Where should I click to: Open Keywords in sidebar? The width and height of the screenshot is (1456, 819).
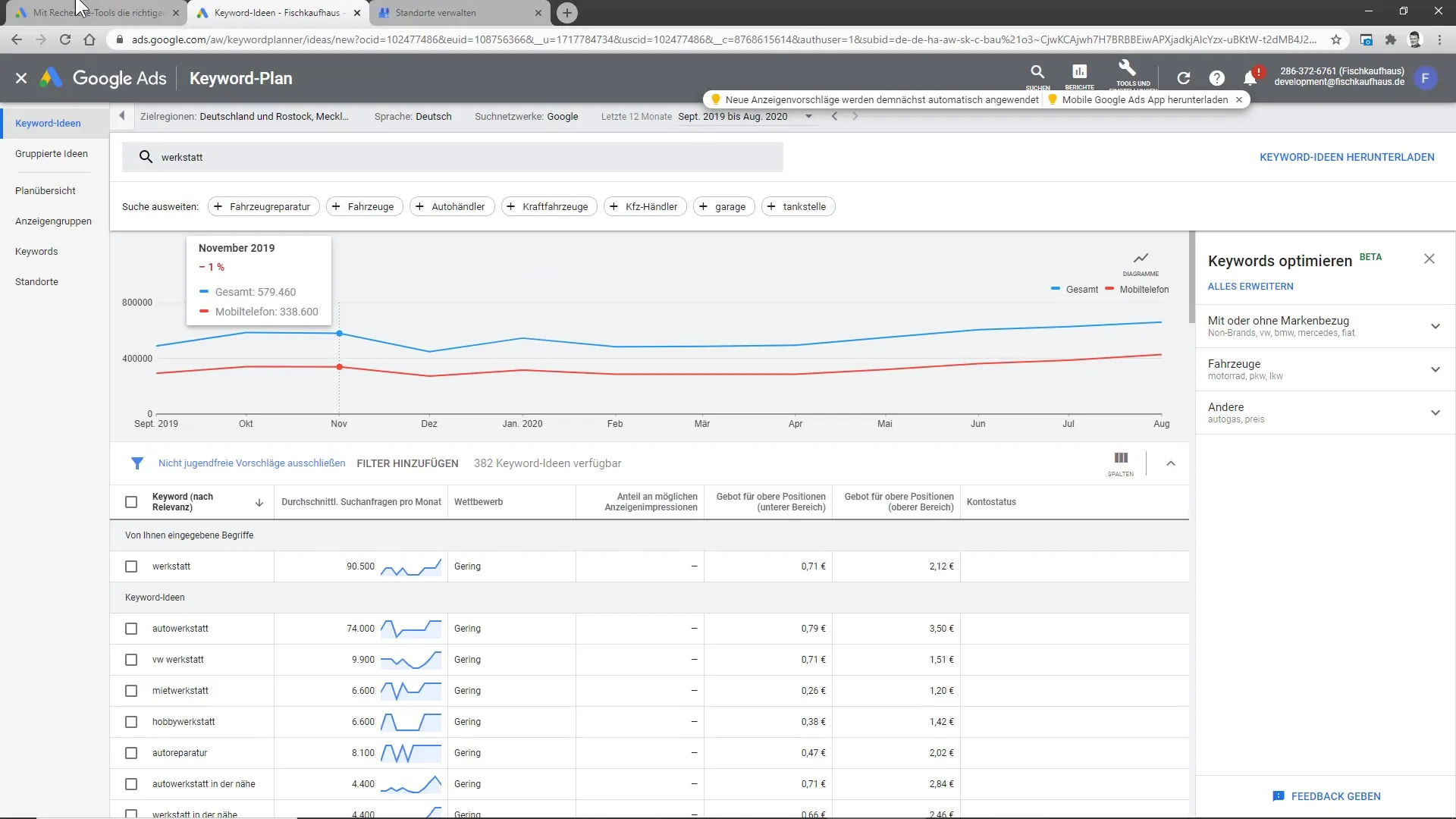(x=36, y=251)
